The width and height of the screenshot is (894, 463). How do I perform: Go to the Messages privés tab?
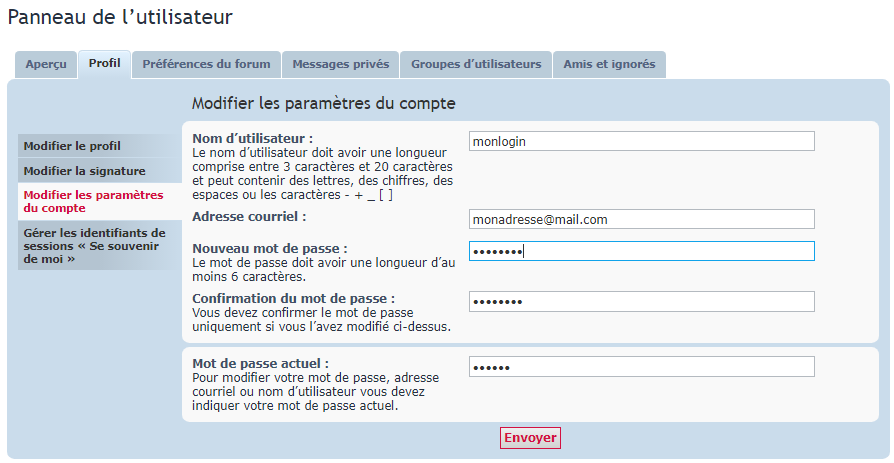point(340,64)
